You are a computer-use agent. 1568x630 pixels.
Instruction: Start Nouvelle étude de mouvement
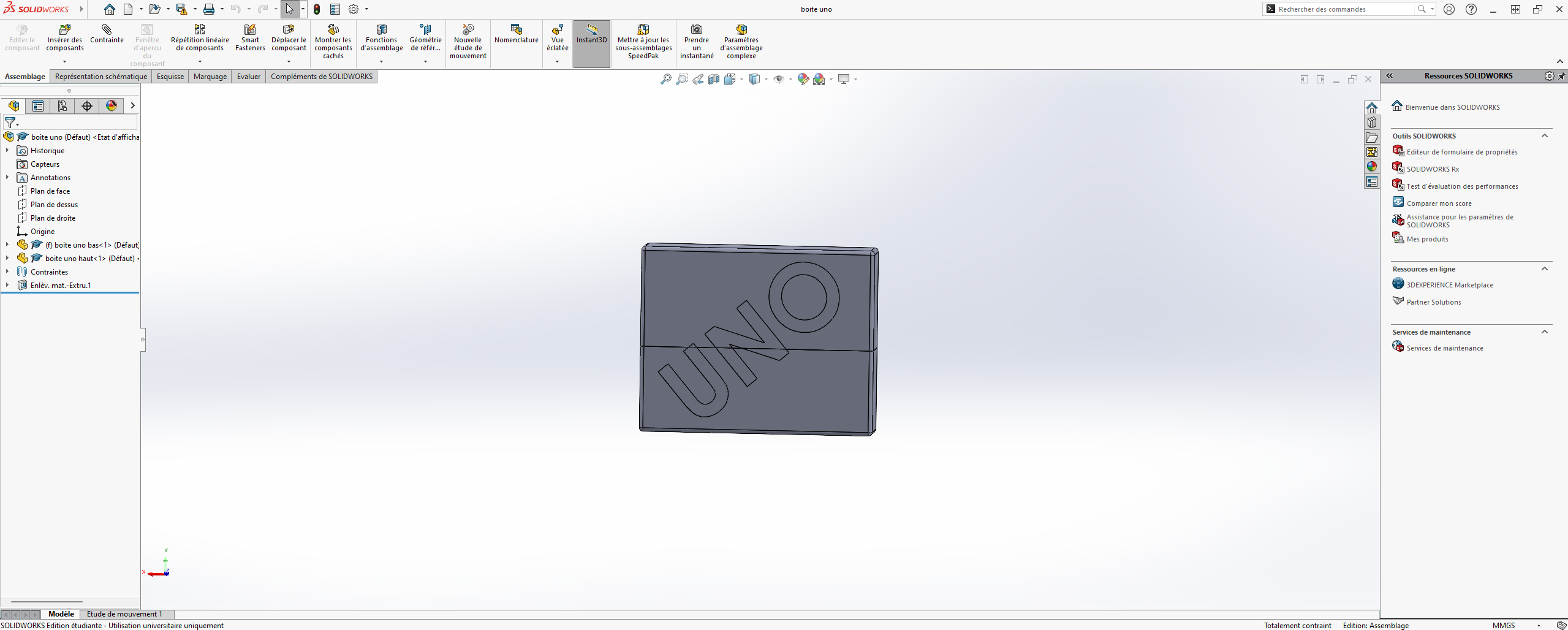click(x=468, y=42)
